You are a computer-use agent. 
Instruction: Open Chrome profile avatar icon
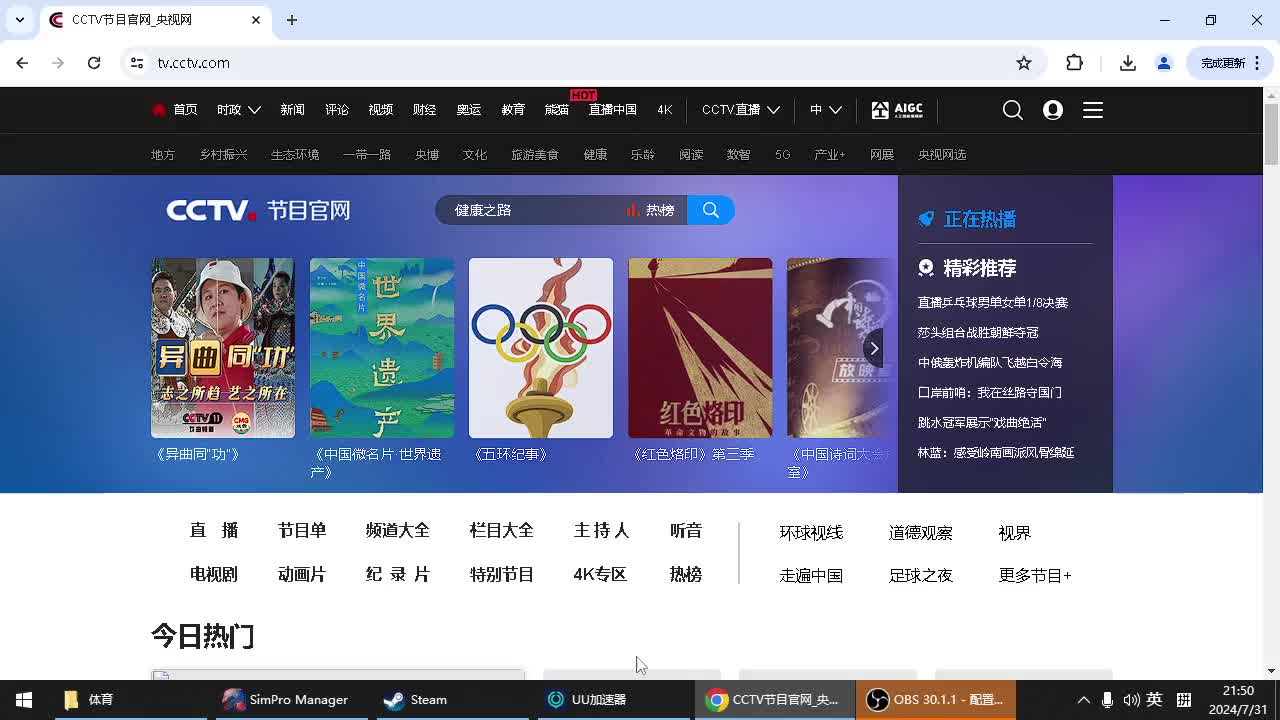tap(1164, 63)
